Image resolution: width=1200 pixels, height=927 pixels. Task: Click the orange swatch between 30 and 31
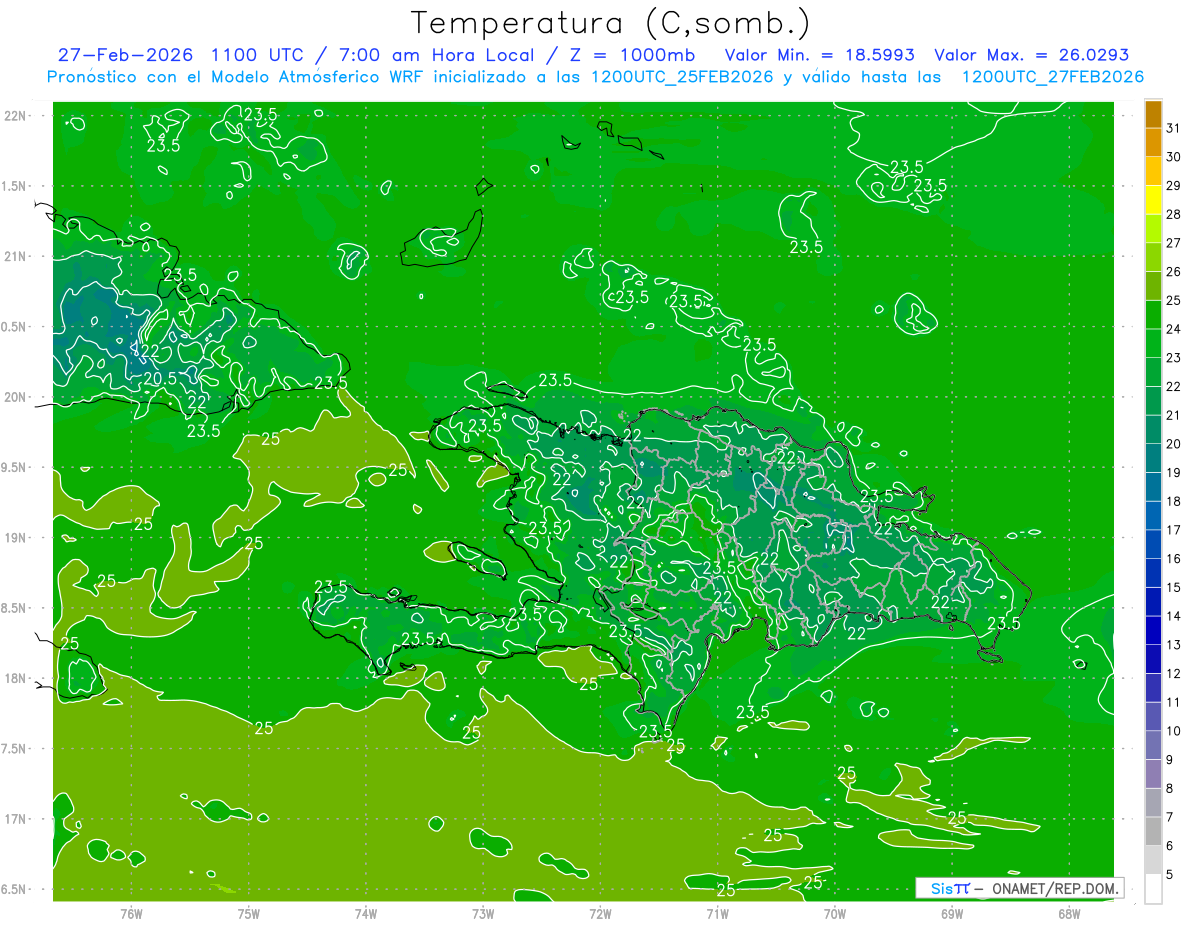[x=1153, y=143]
